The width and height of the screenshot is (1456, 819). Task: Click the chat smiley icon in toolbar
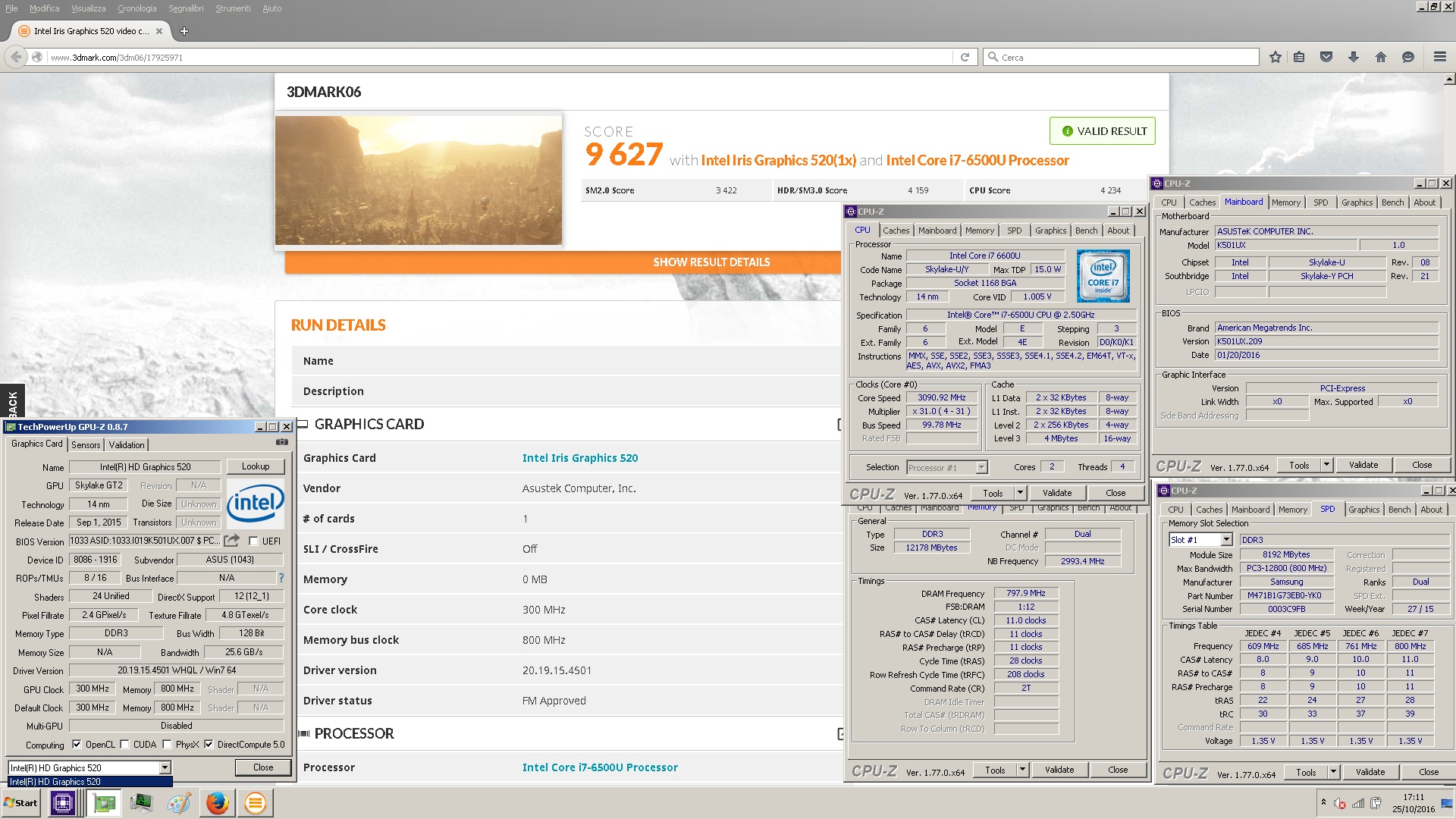click(x=1408, y=57)
